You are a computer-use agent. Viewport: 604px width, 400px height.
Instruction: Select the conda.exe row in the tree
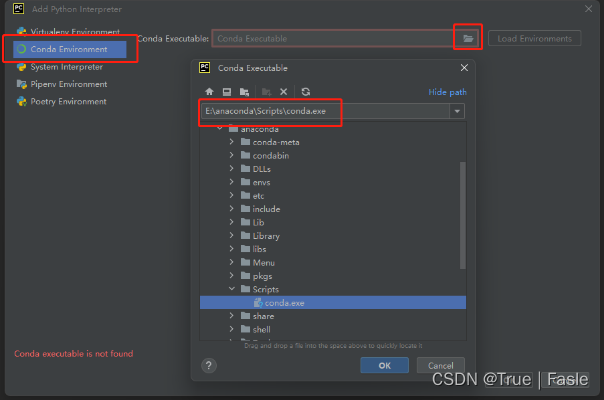[x=333, y=303]
